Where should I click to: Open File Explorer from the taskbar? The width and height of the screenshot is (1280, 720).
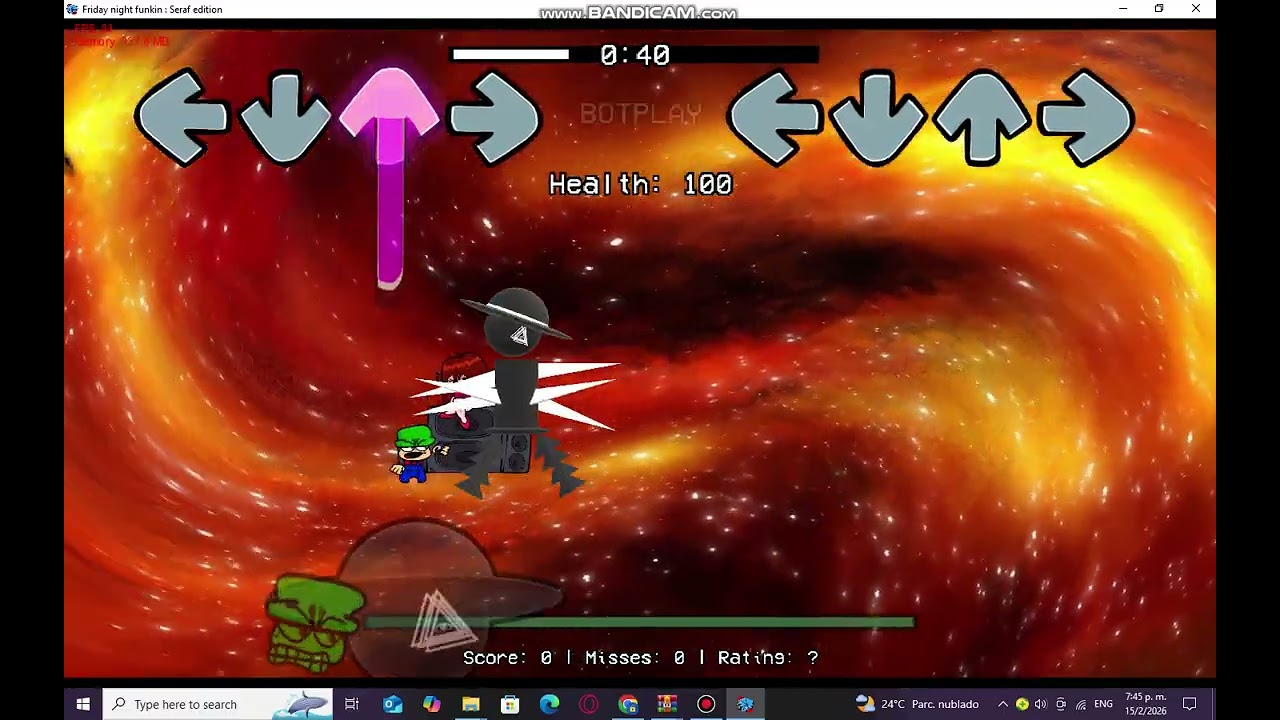coord(471,704)
